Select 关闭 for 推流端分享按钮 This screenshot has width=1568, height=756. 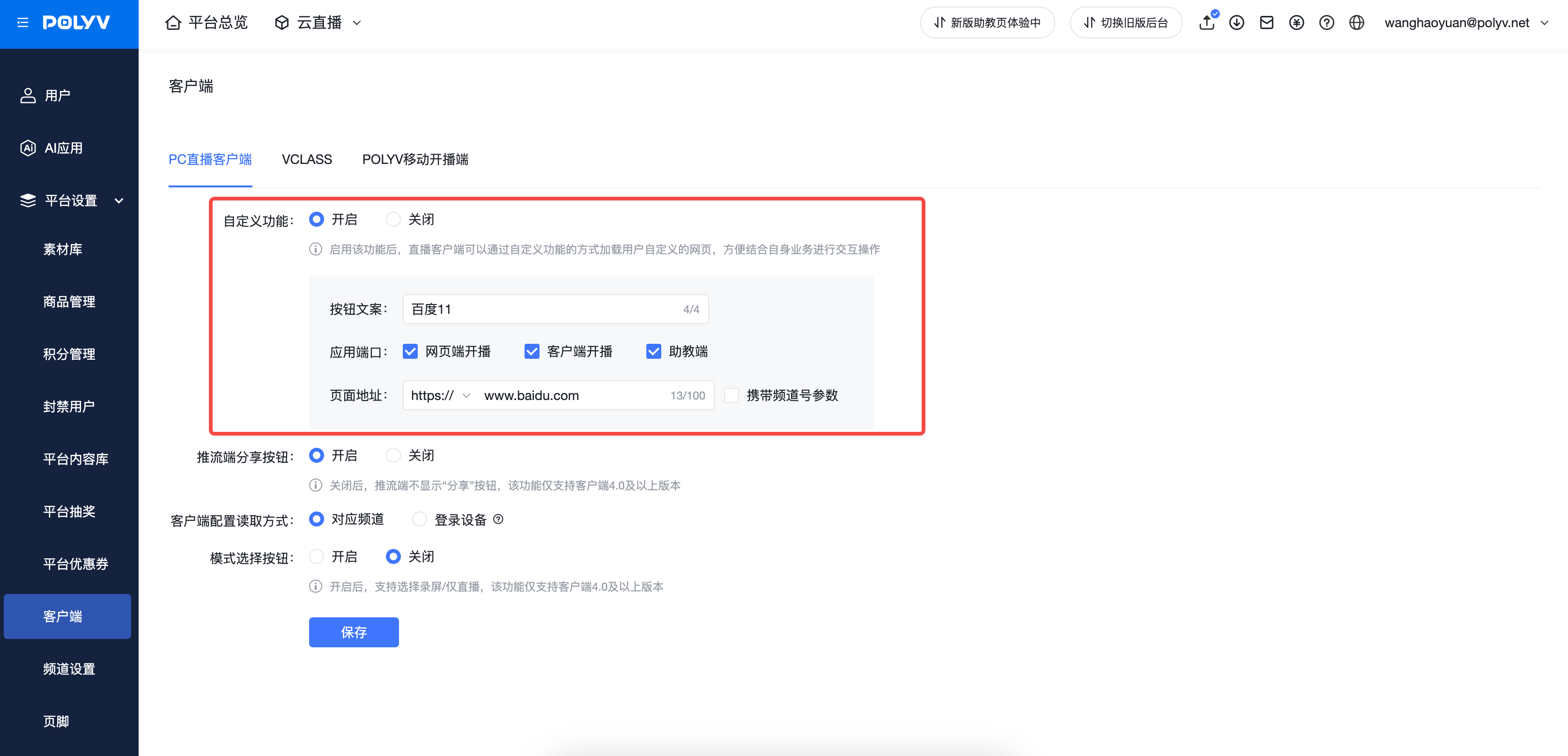393,455
